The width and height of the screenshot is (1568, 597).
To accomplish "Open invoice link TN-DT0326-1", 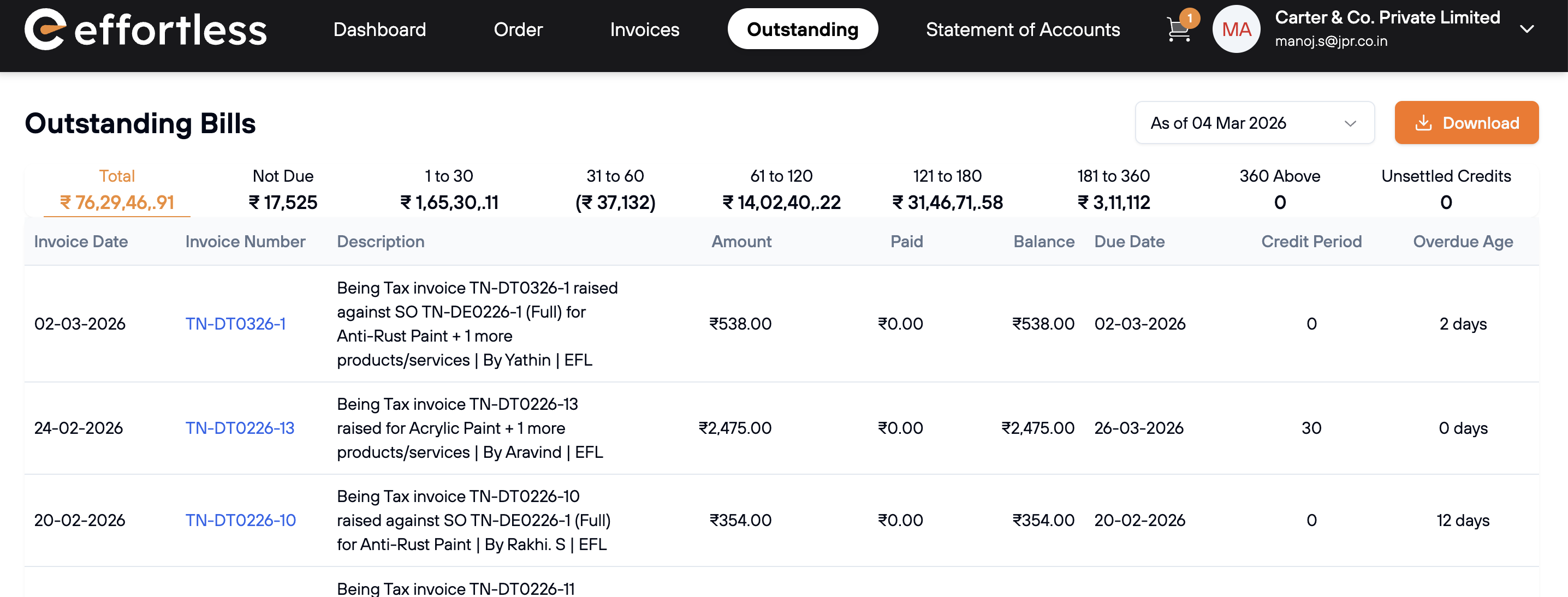I will click(x=235, y=324).
